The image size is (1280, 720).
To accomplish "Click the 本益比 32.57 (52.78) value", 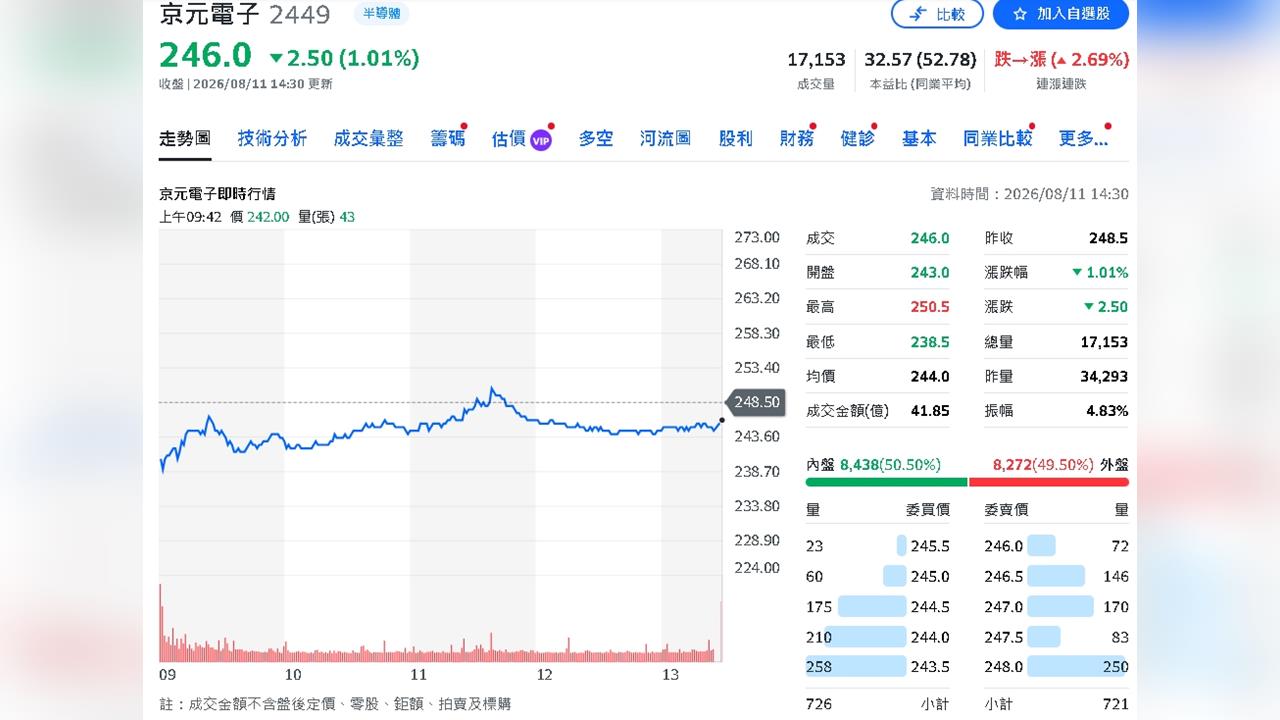I will tap(920, 60).
